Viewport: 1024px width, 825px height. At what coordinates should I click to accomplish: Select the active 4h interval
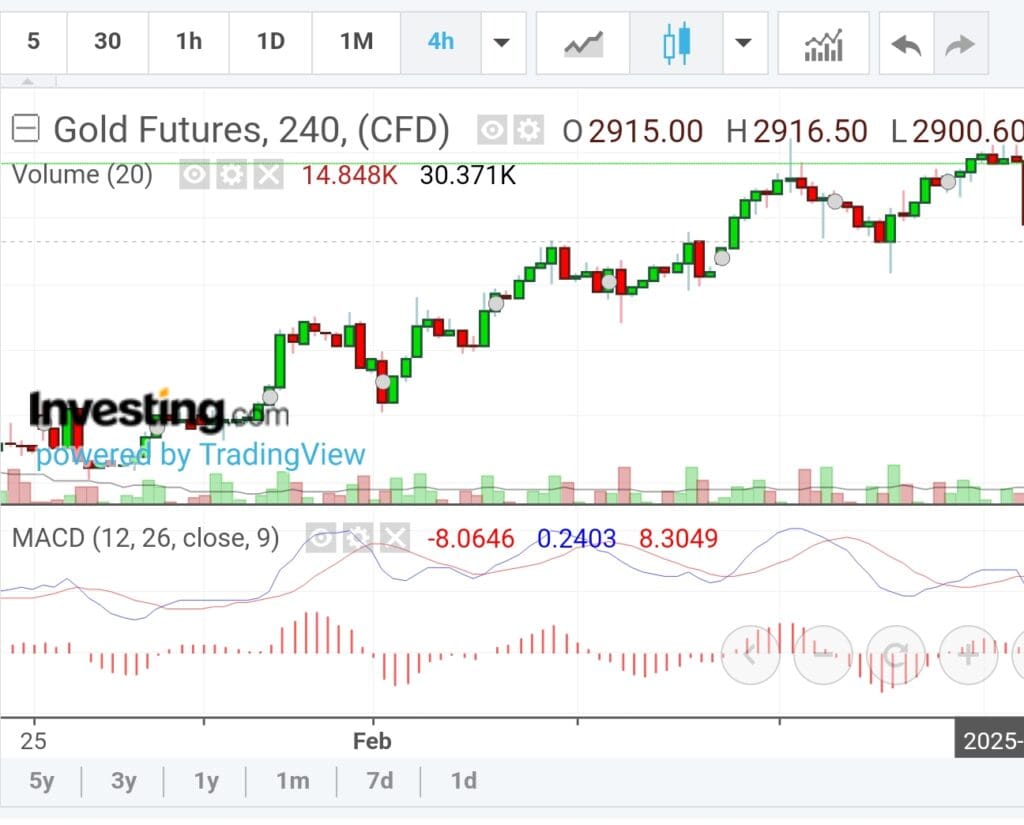(441, 42)
